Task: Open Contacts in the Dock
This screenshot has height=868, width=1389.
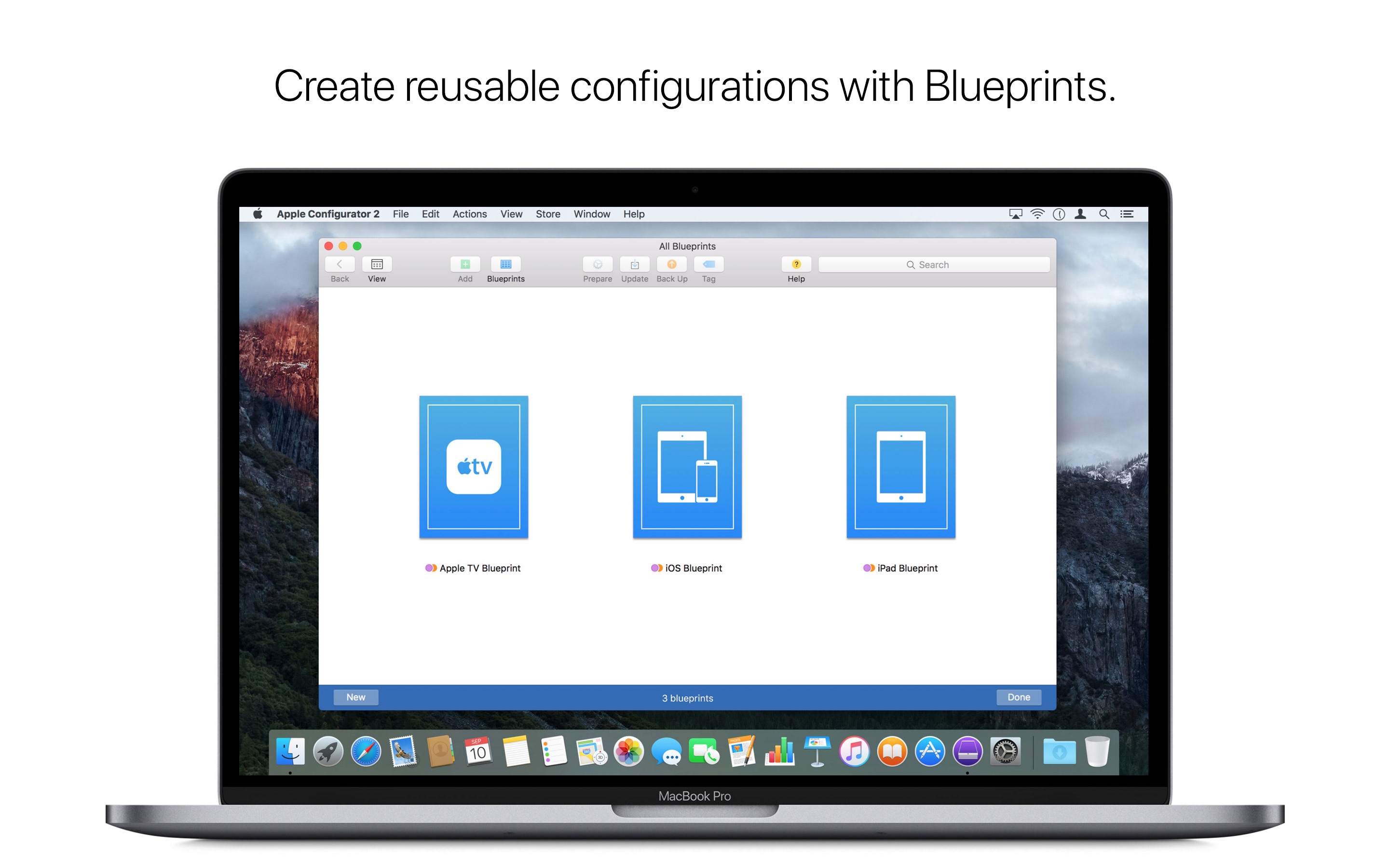Action: [x=441, y=751]
